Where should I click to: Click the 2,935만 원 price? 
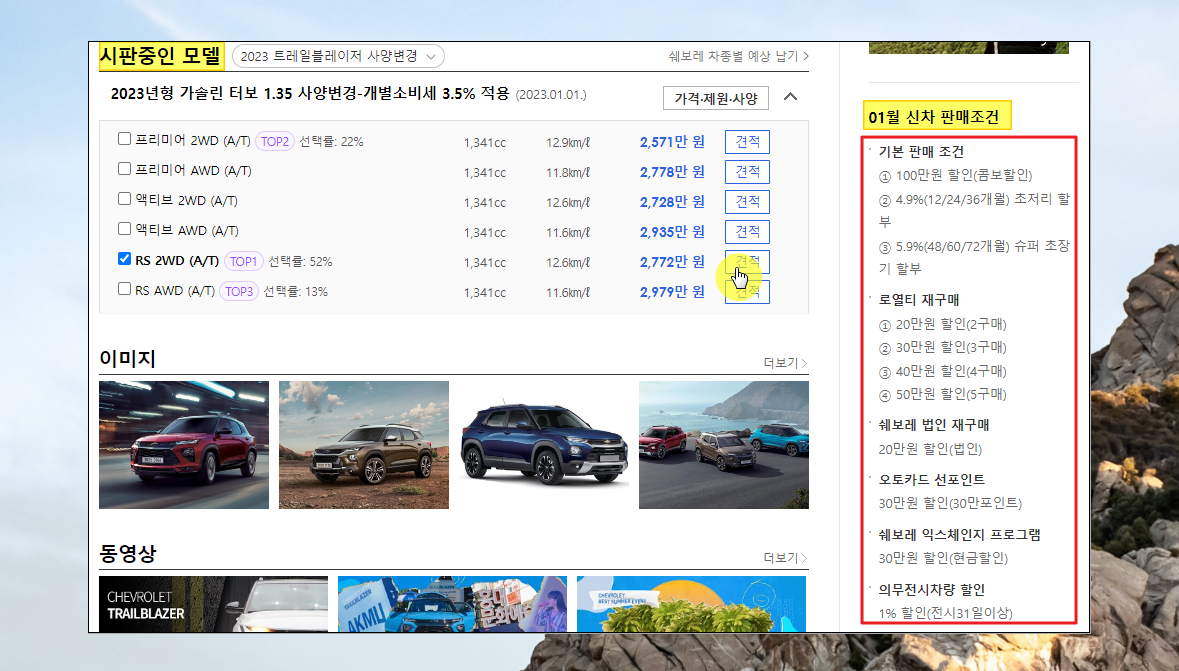coord(672,232)
